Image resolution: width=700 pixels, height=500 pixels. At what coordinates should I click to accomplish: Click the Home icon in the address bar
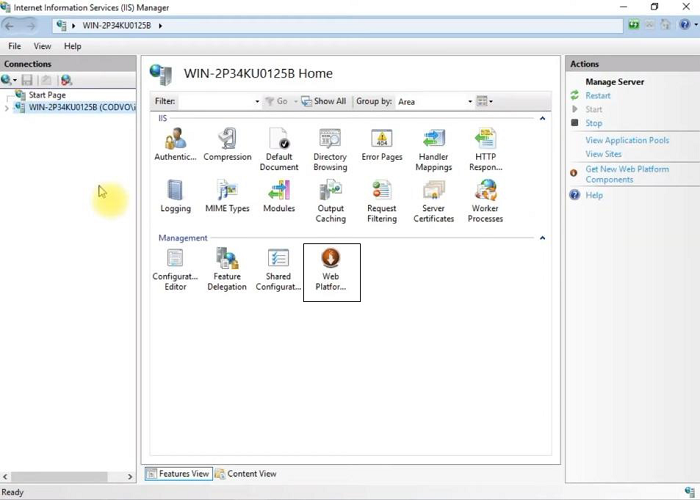click(x=665, y=25)
